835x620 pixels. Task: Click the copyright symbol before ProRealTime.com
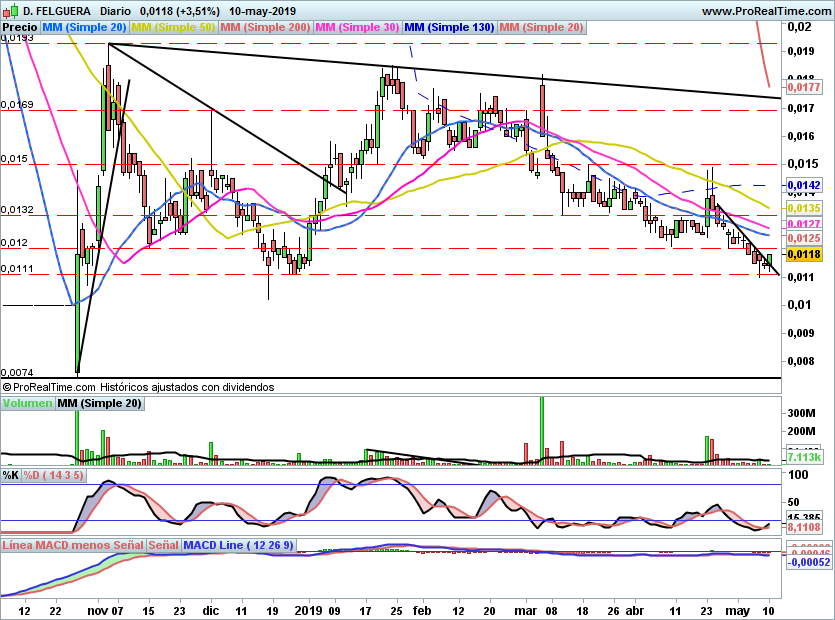click(7, 387)
